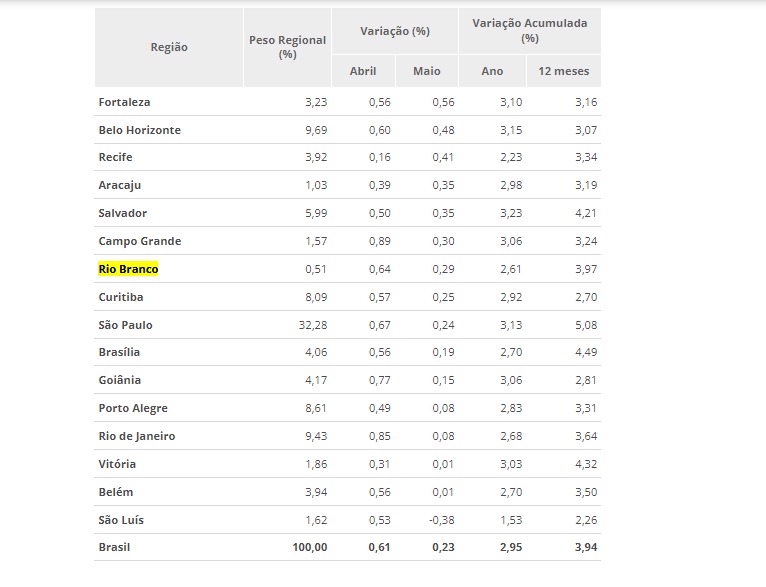
Task: Click the Porto Alegre row label
Action: click(x=133, y=408)
